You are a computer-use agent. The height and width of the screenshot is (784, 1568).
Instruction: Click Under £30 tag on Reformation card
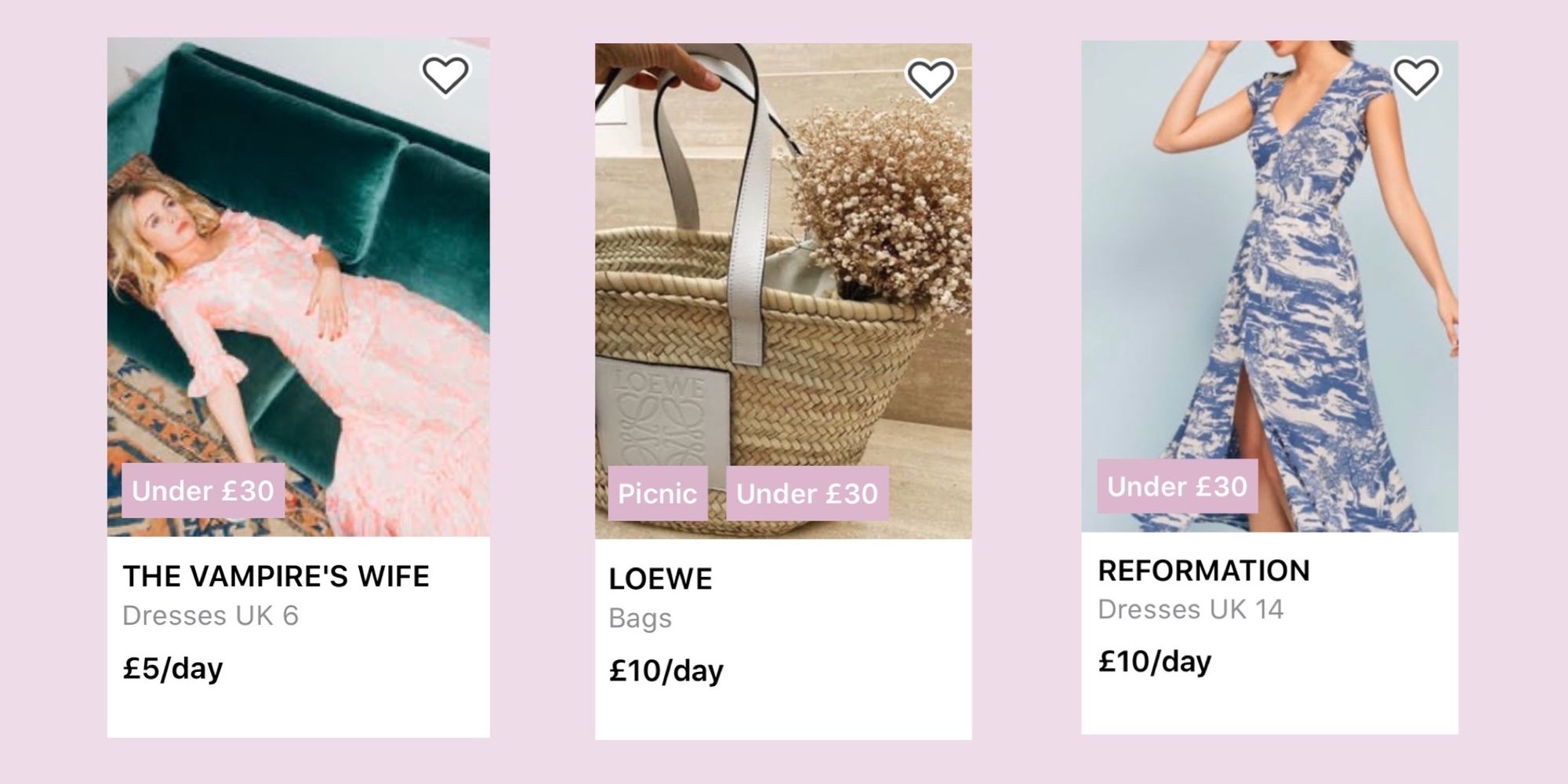[1178, 486]
